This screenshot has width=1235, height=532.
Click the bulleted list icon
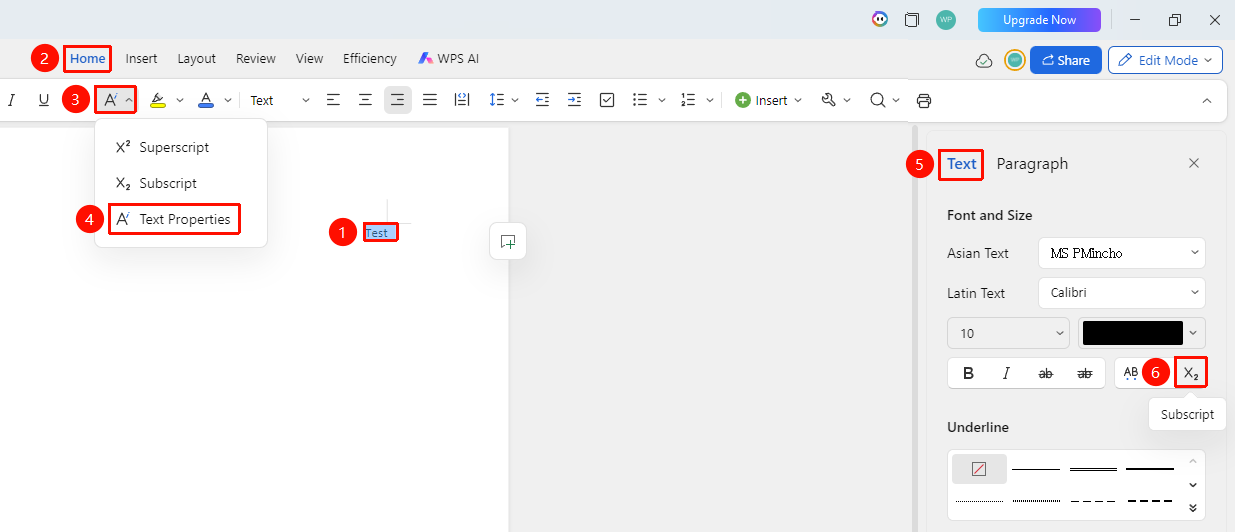(x=641, y=100)
